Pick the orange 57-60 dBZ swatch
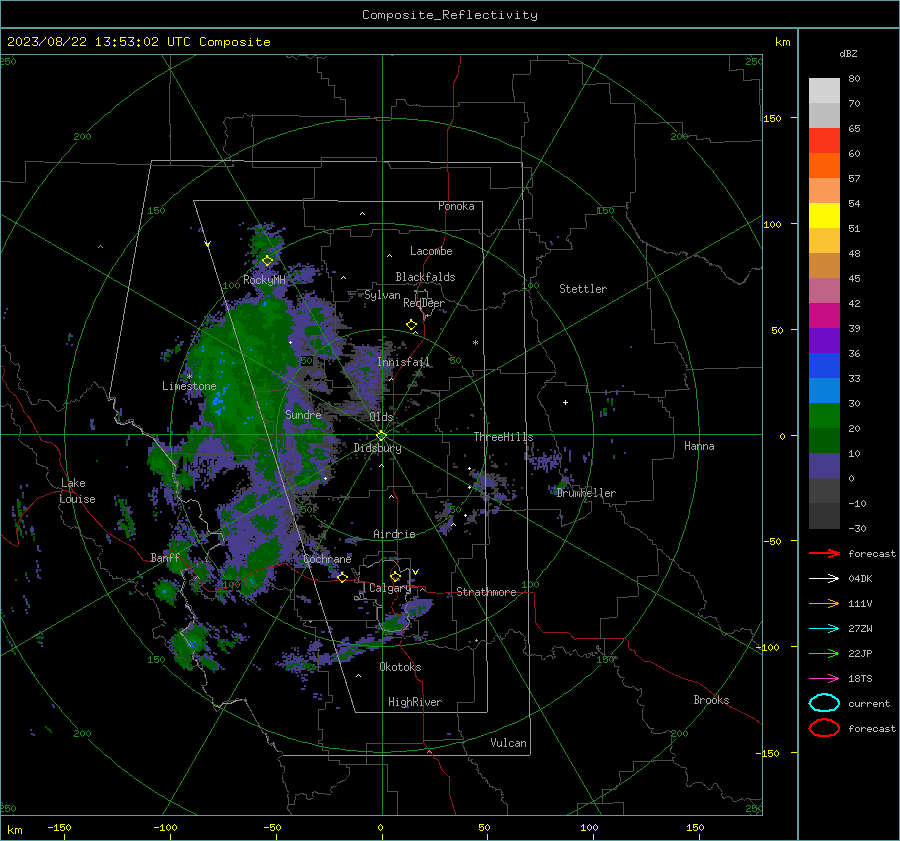 824,166
